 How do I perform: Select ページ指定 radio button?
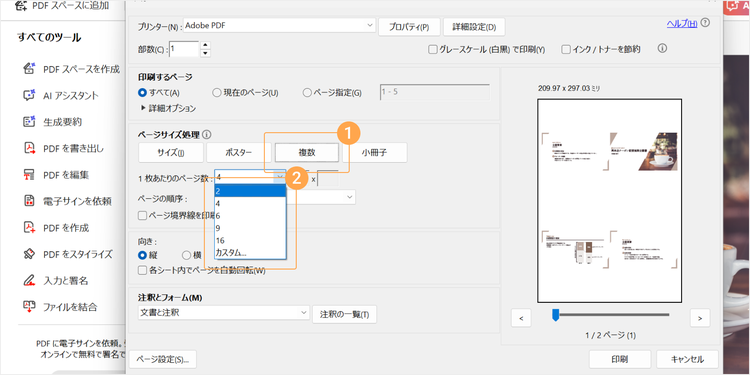308,92
